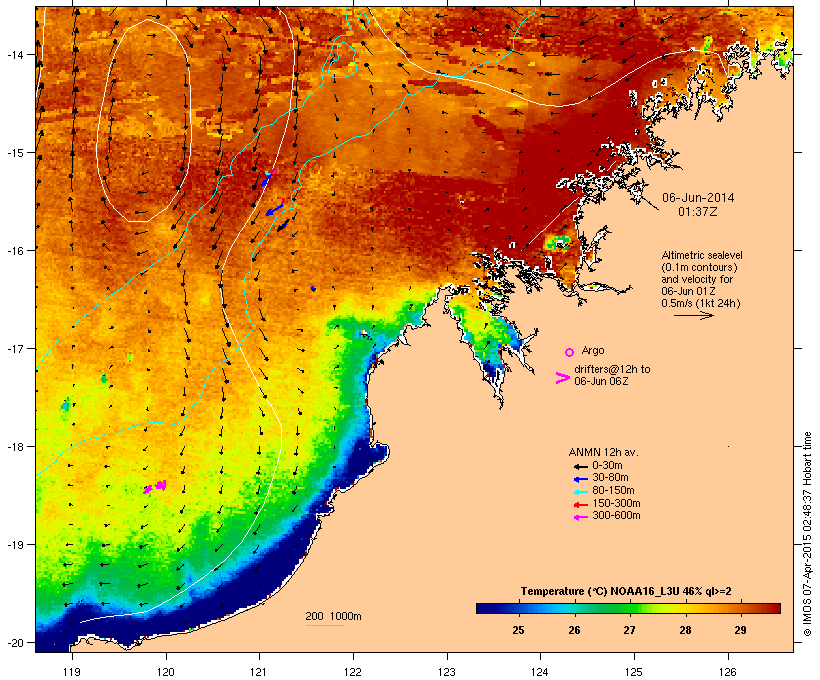Click the '-17' latitude axis label
820x680 pixels.
[x=14, y=348]
